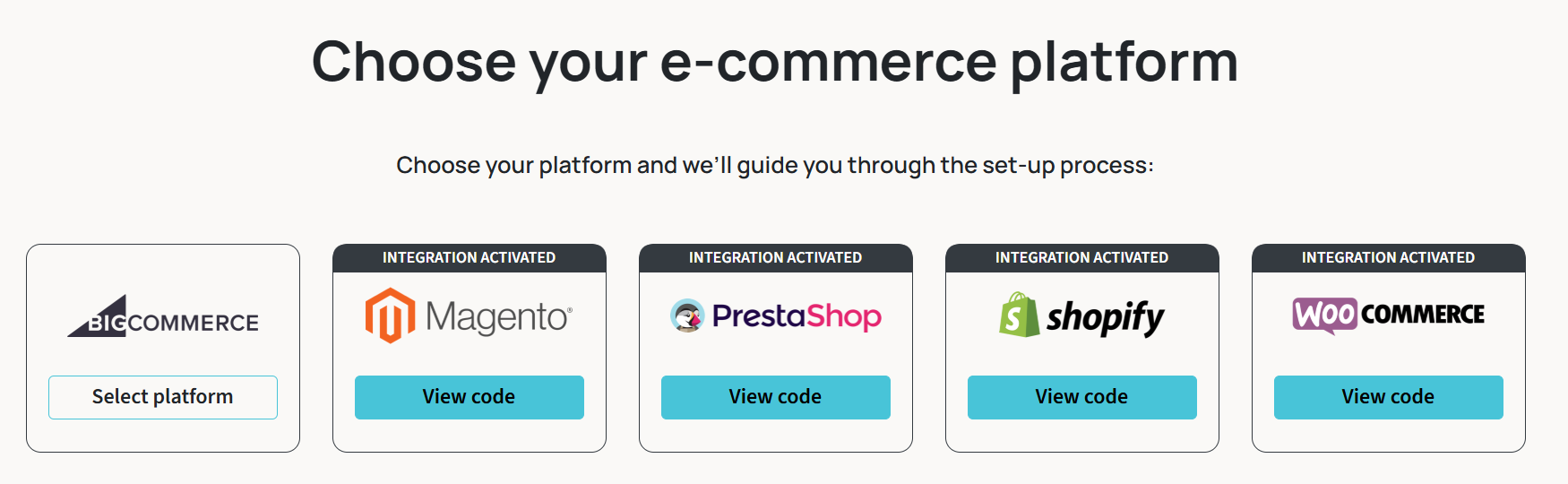Click the PrestaShop penguin mascot icon
1568x484 pixels.
pos(687,315)
